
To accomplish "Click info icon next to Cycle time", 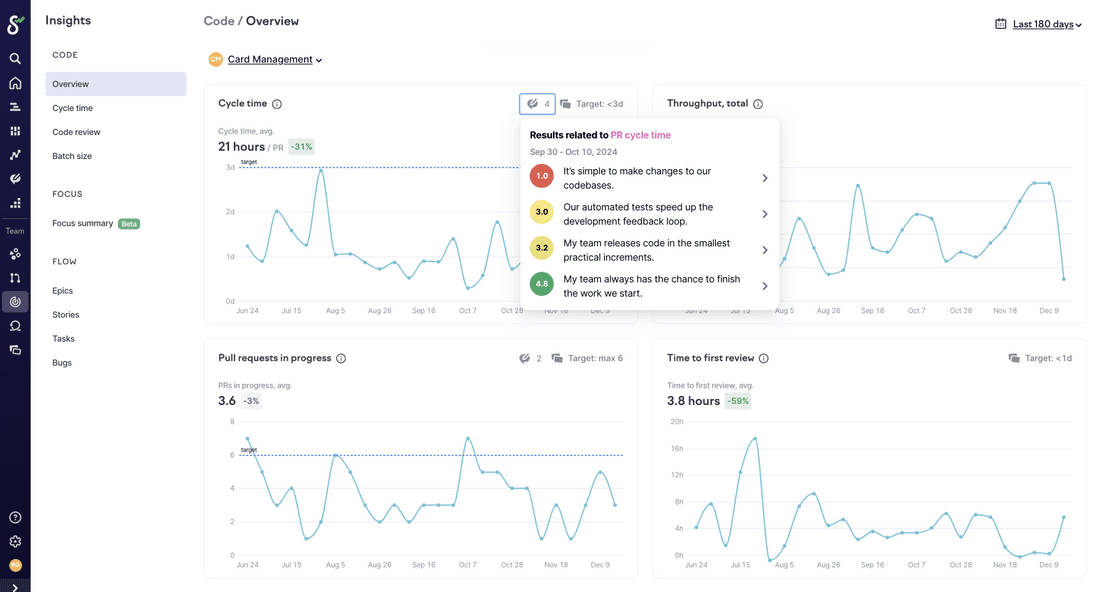I will (x=277, y=104).
